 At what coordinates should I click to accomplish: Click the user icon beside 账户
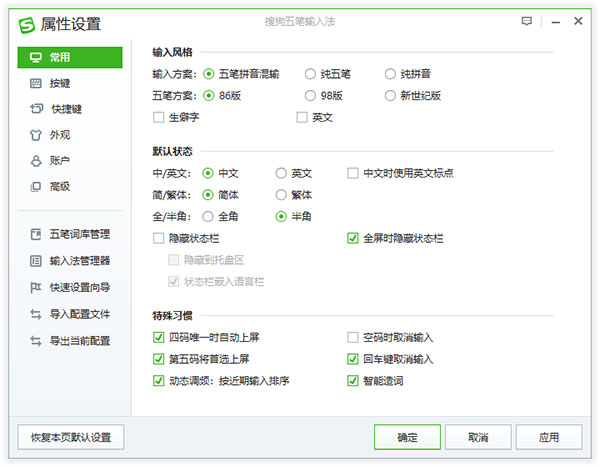click(36, 160)
